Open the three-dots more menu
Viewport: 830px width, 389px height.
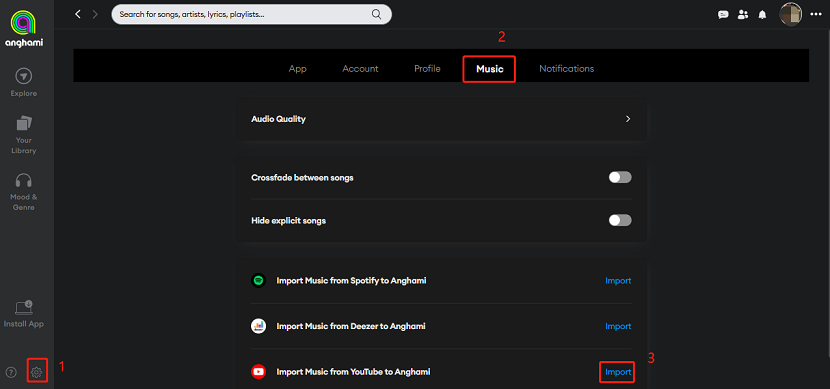point(816,14)
